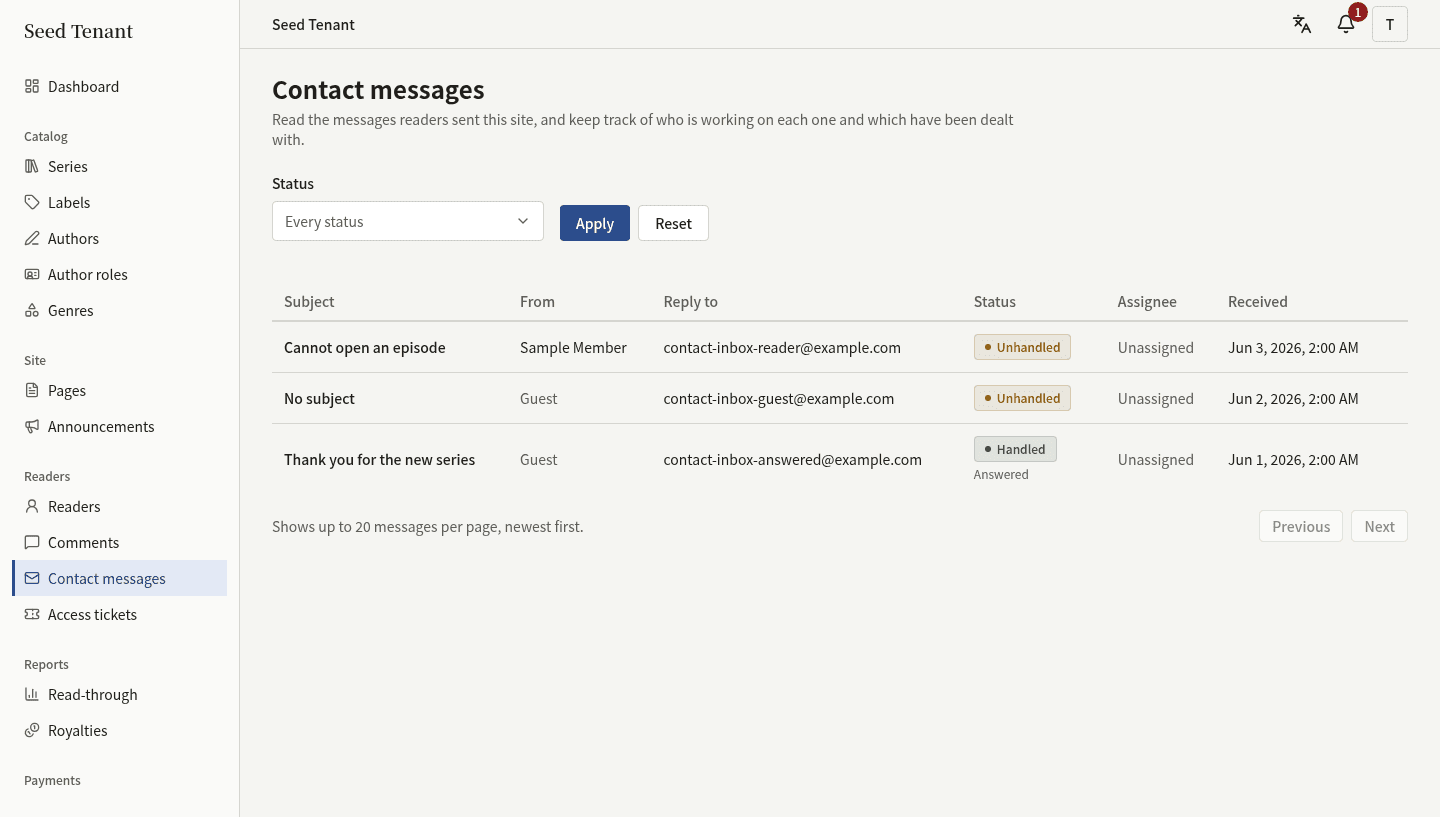The image size is (1440, 817).
Task: Click the "Sample Member" sender cell
Action: coord(573,347)
